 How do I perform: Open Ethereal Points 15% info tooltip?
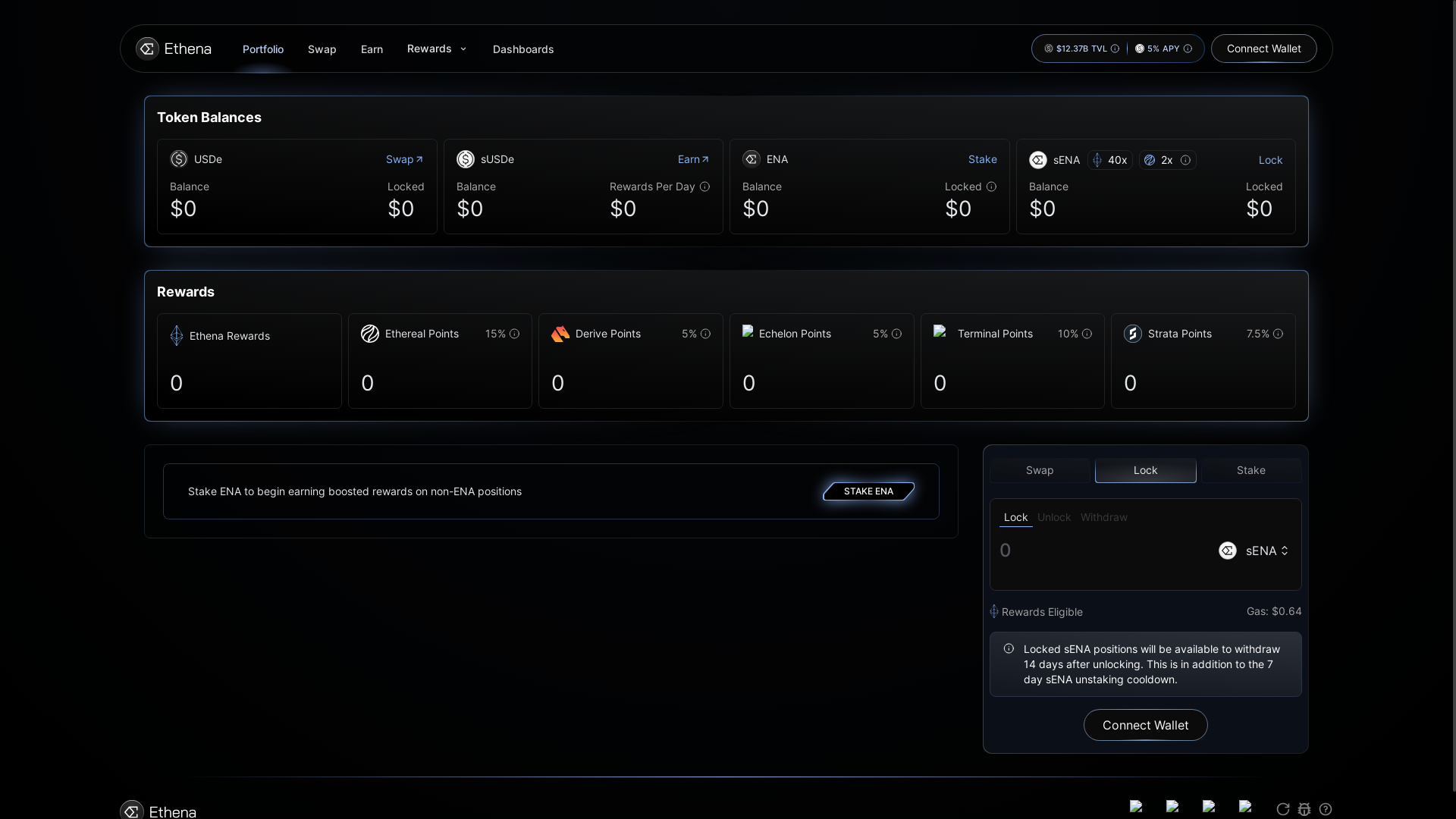[514, 334]
